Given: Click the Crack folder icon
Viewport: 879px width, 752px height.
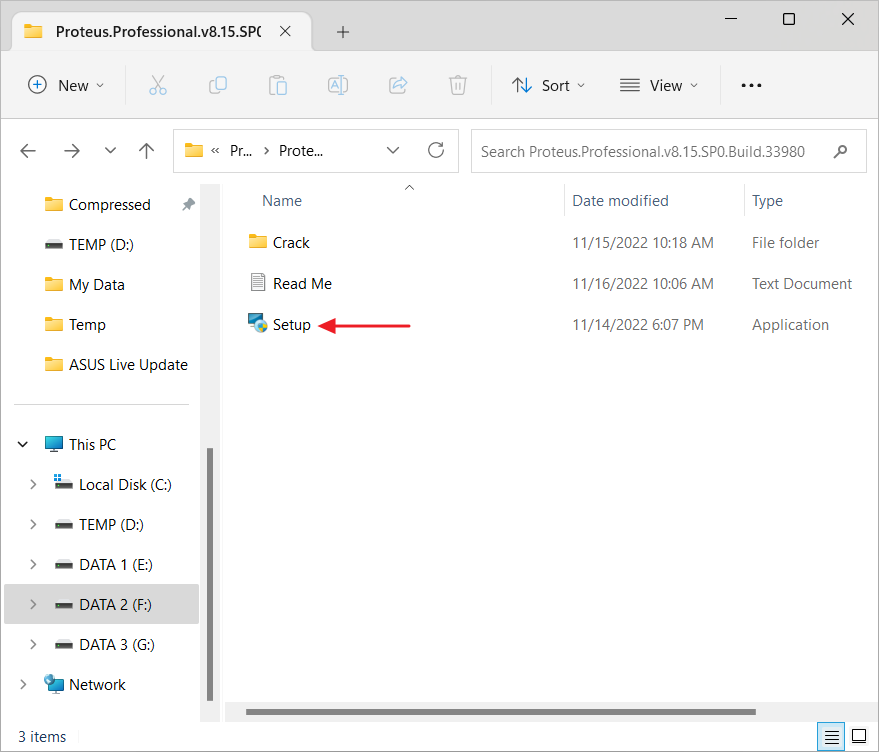Looking at the screenshot, I should coord(258,242).
